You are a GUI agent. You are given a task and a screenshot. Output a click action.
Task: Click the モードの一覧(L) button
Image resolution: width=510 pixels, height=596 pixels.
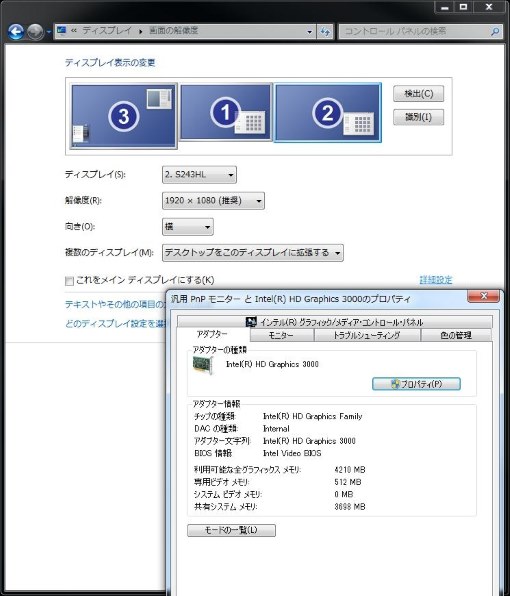(231, 530)
